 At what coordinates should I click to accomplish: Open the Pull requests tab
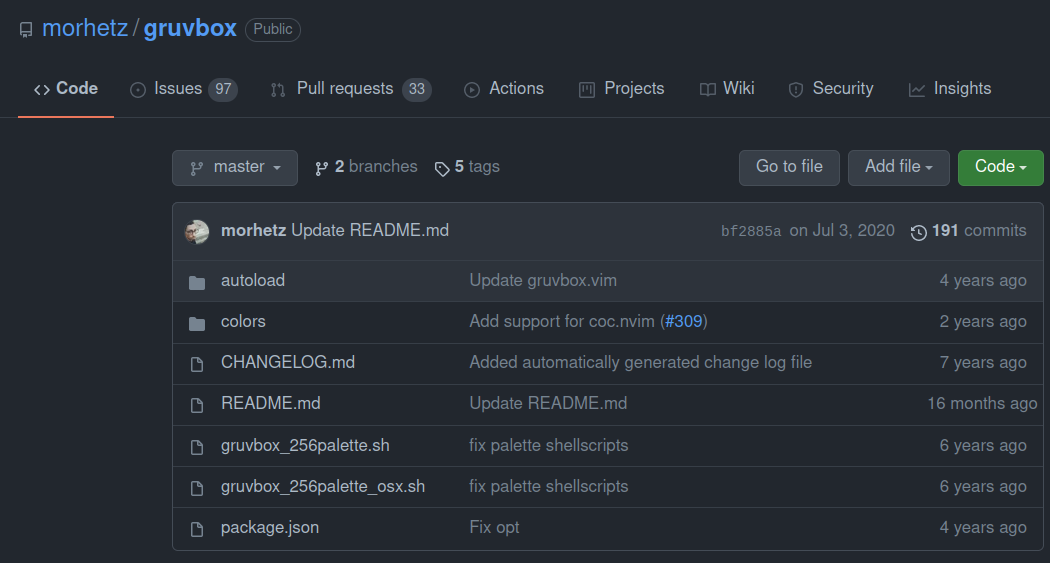point(351,89)
